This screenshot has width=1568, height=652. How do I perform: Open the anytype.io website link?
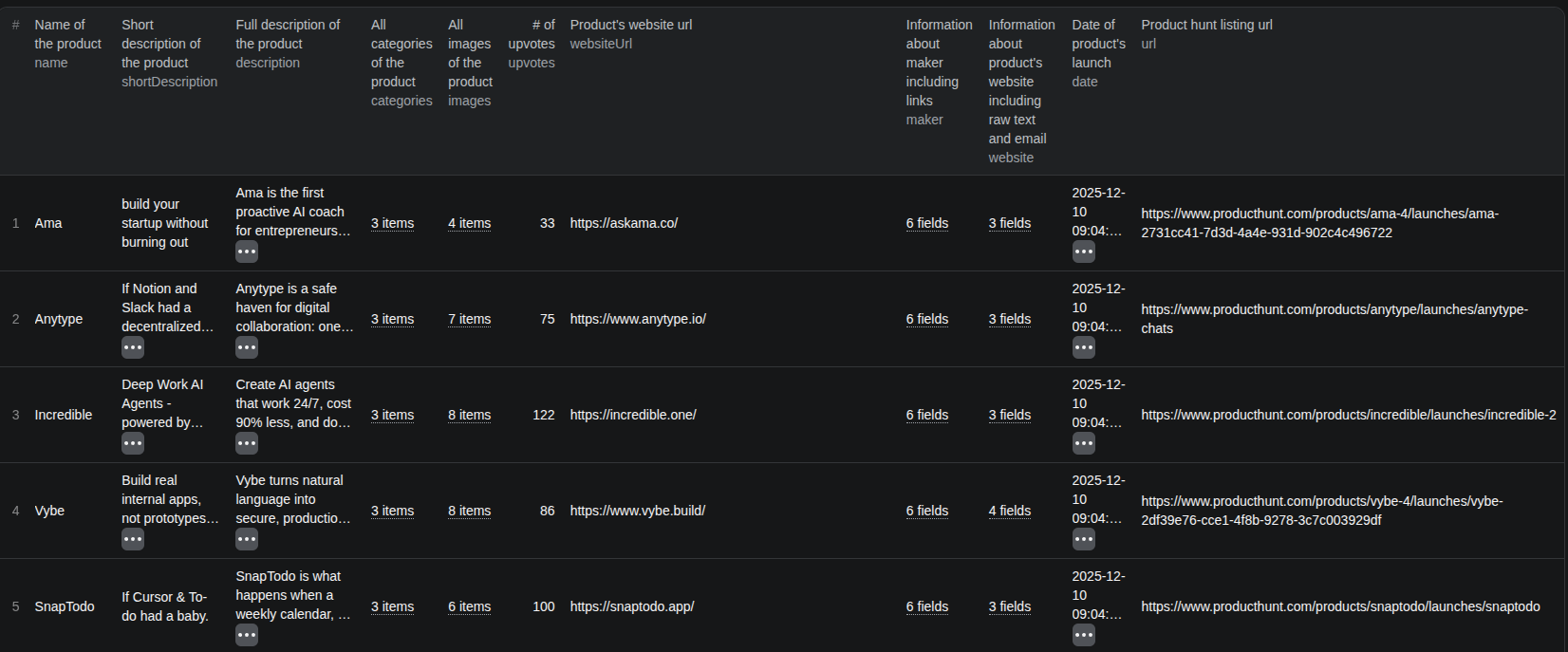638,320
